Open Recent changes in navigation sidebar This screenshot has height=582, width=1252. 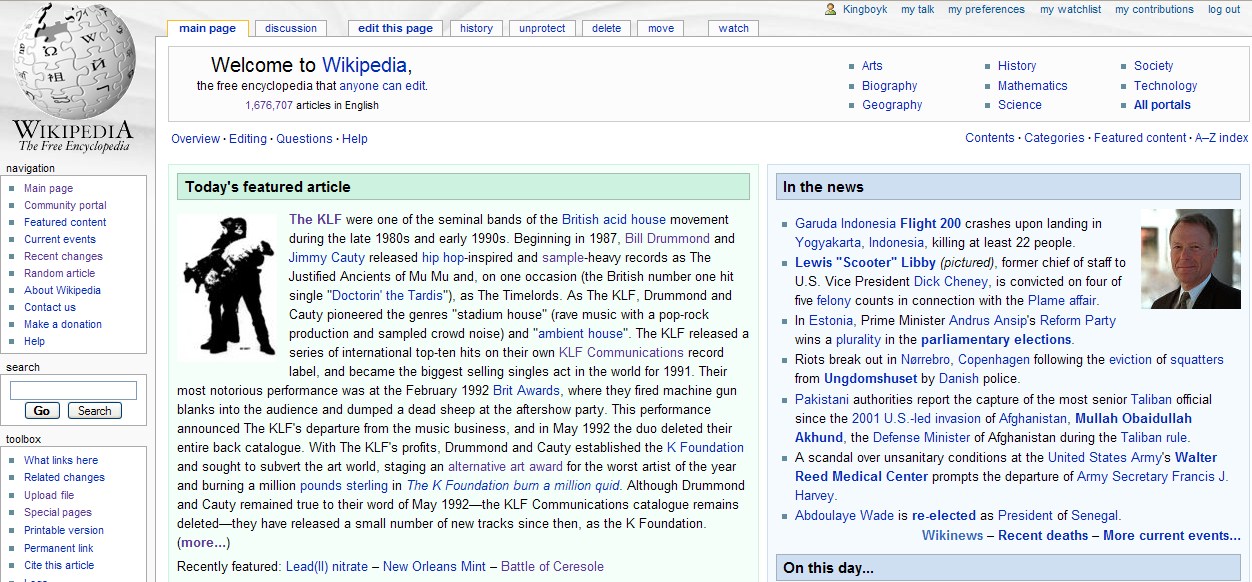point(63,256)
